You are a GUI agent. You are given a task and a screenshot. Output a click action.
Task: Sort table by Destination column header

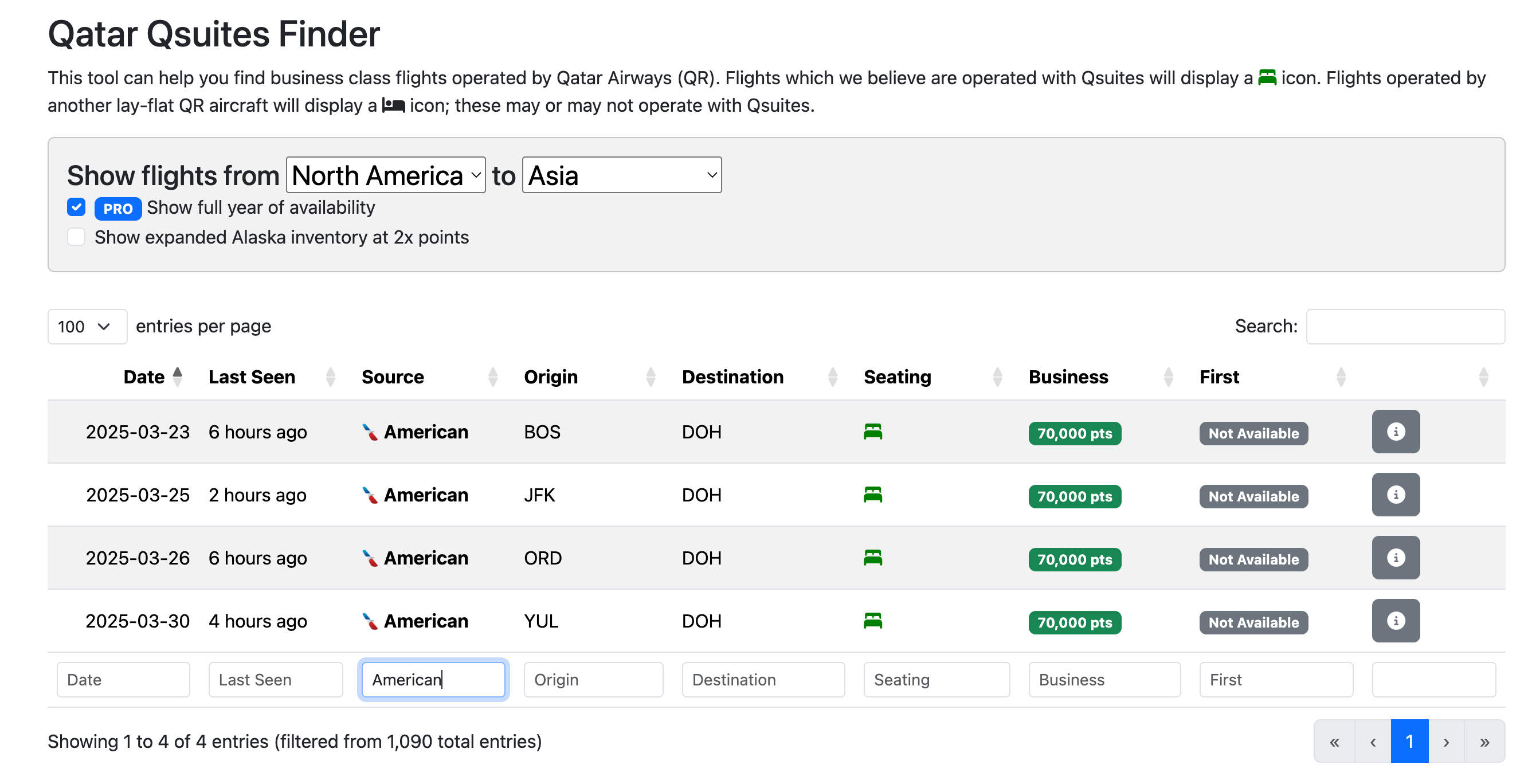[x=732, y=377]
